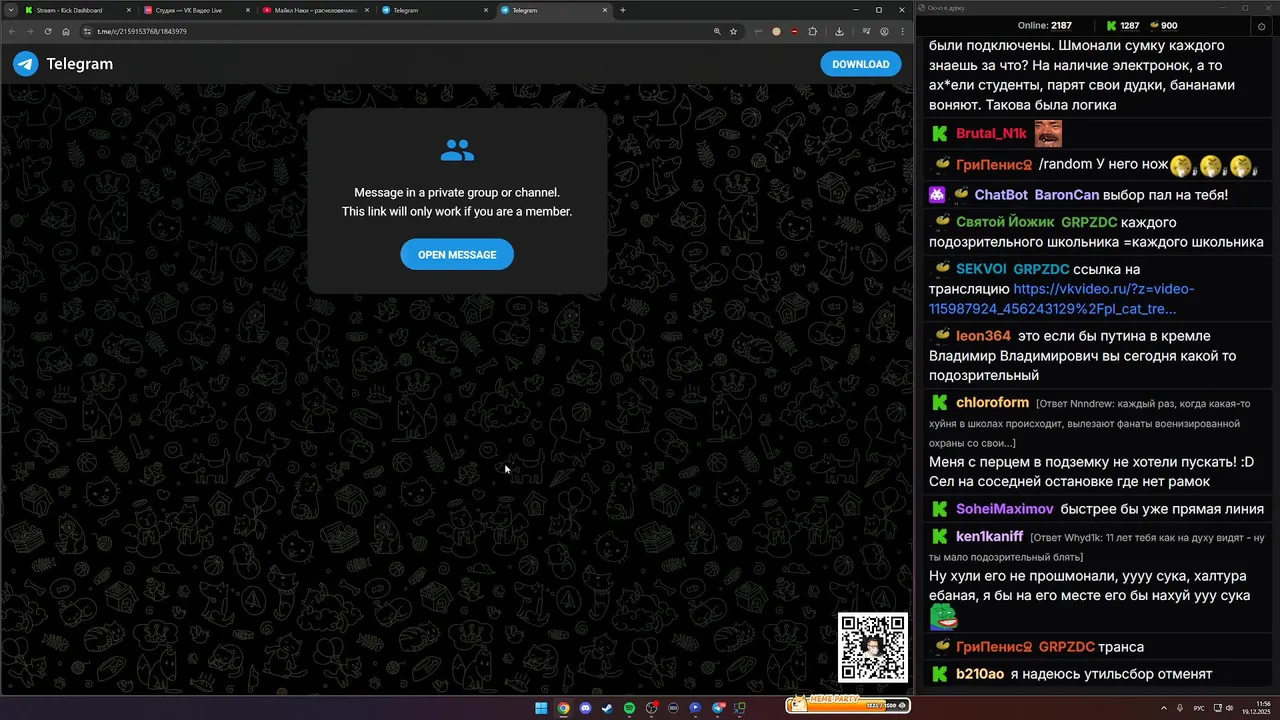
Task: Click username b210ao in chat
Action: click(x=980, y=674)
